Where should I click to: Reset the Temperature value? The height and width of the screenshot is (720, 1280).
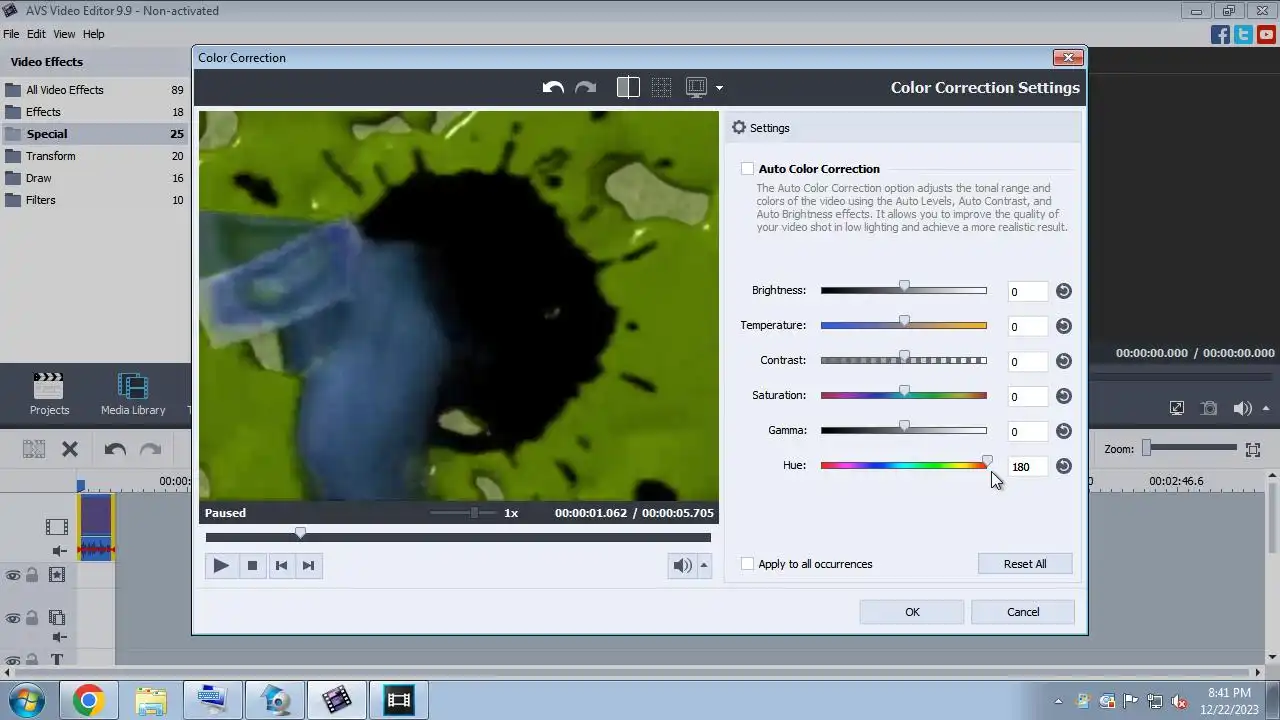pos(1064,326)
